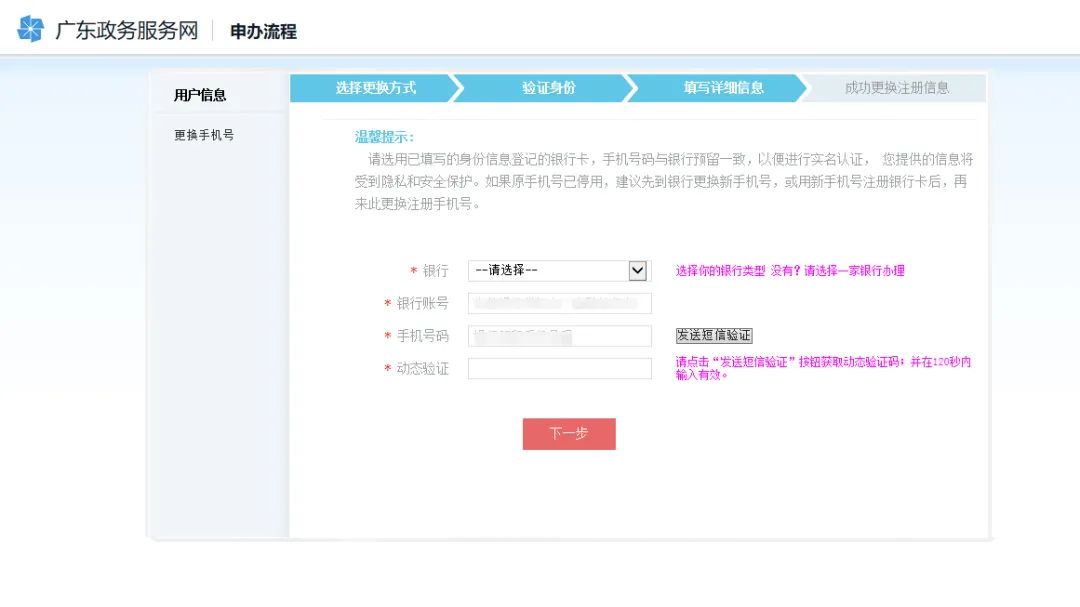Open the 银行 bank selection dropdown

pos(558,270)
